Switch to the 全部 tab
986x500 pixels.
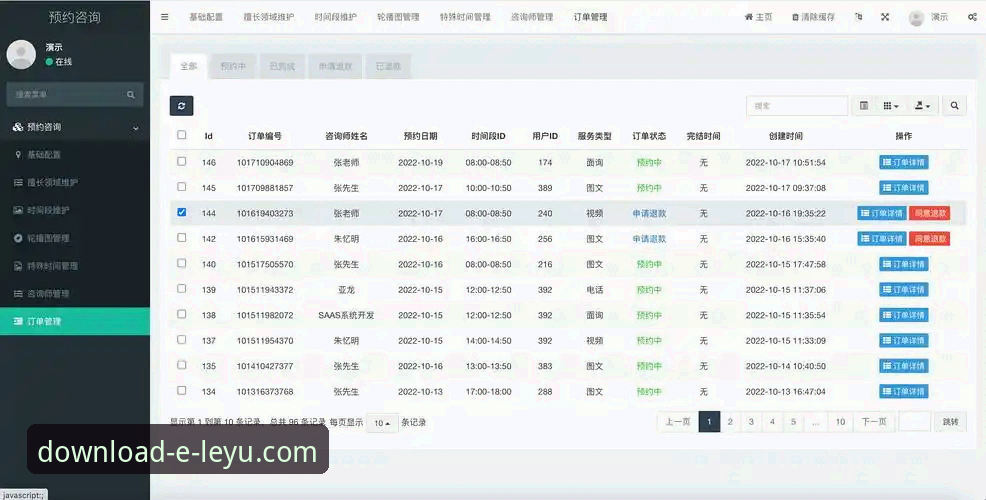tap(189, 66)
